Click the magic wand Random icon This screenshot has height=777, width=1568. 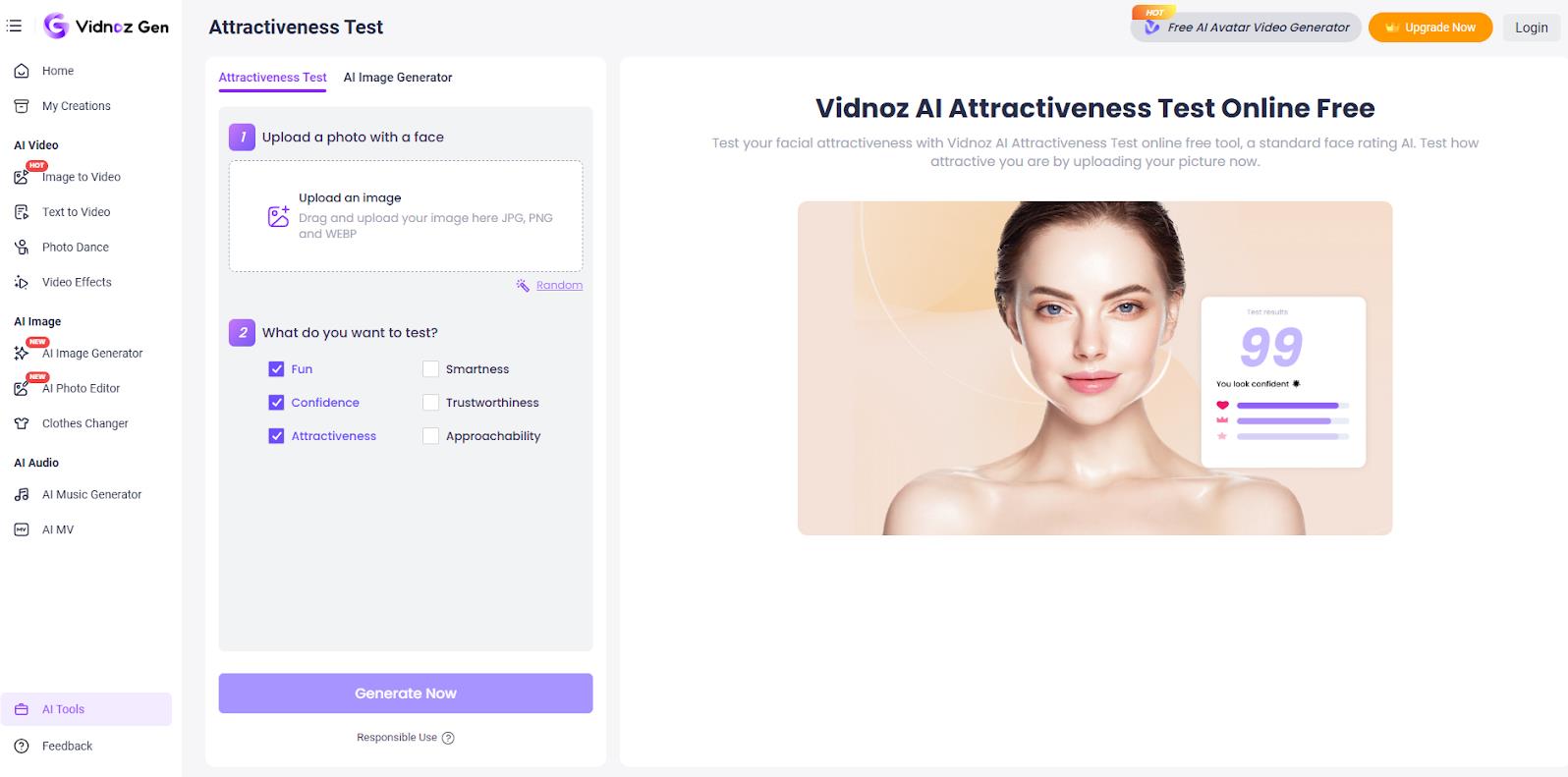[x=523, y=285]
